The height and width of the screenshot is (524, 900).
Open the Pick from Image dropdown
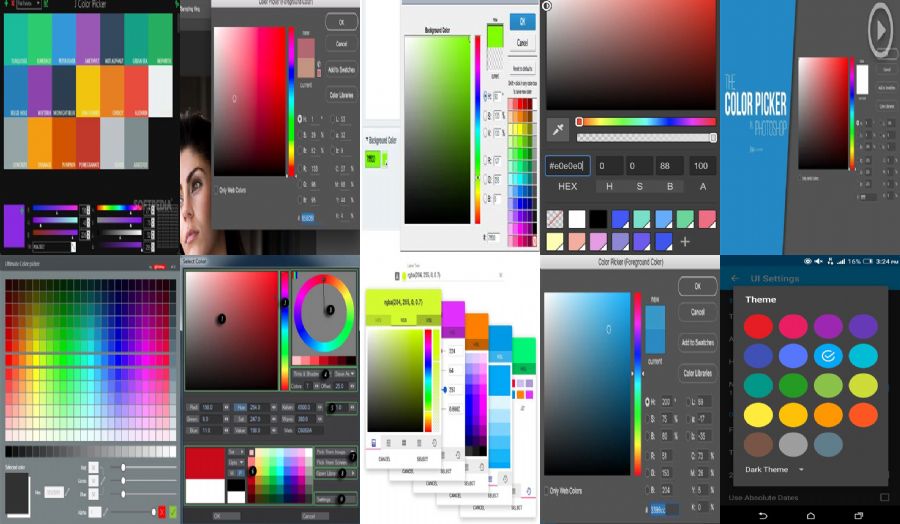point(352,452)
